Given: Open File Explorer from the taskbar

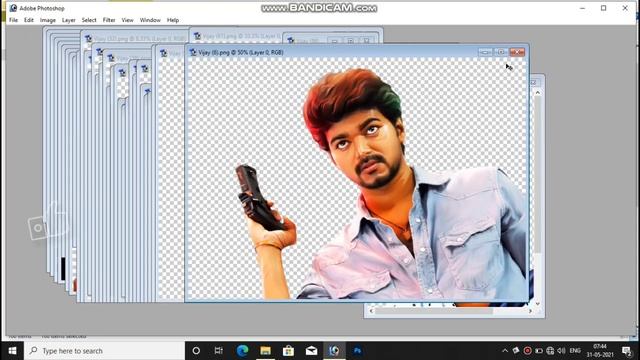Looking at the screenshot, I should tap(265, 351).
